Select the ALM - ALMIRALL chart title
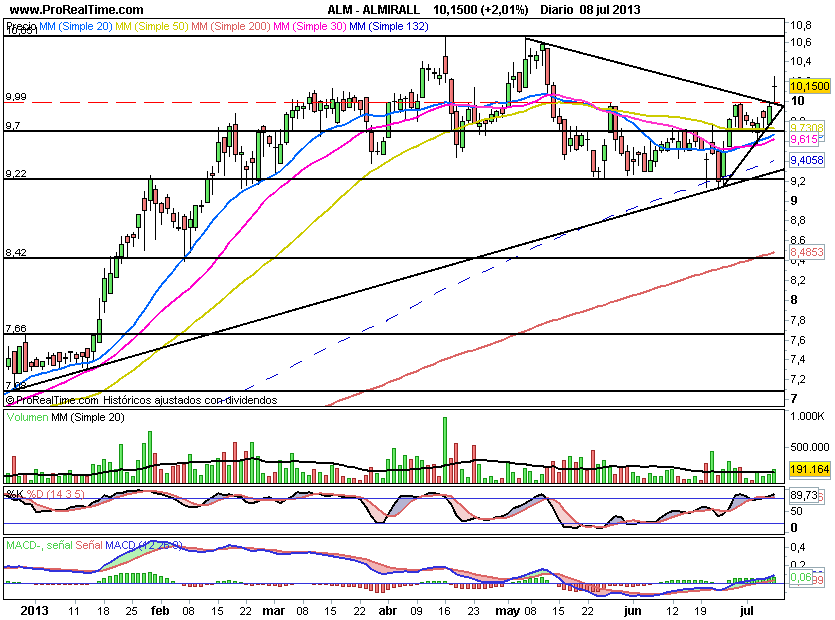The width and height of the screenshot is (835, 620). [373, 10]
